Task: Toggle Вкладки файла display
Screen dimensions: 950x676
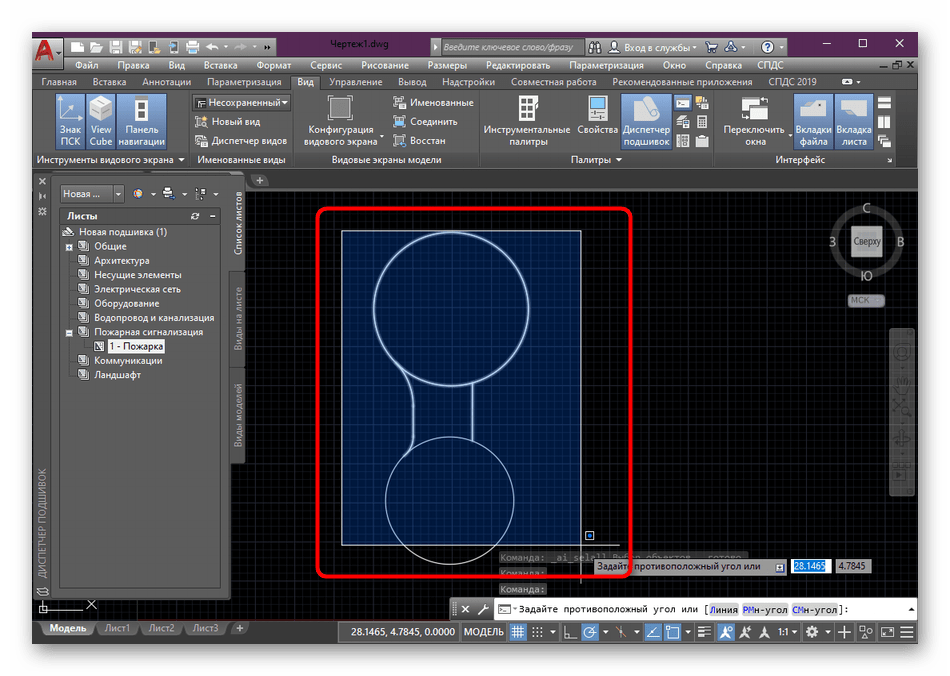Action: [x=813, y=121]
